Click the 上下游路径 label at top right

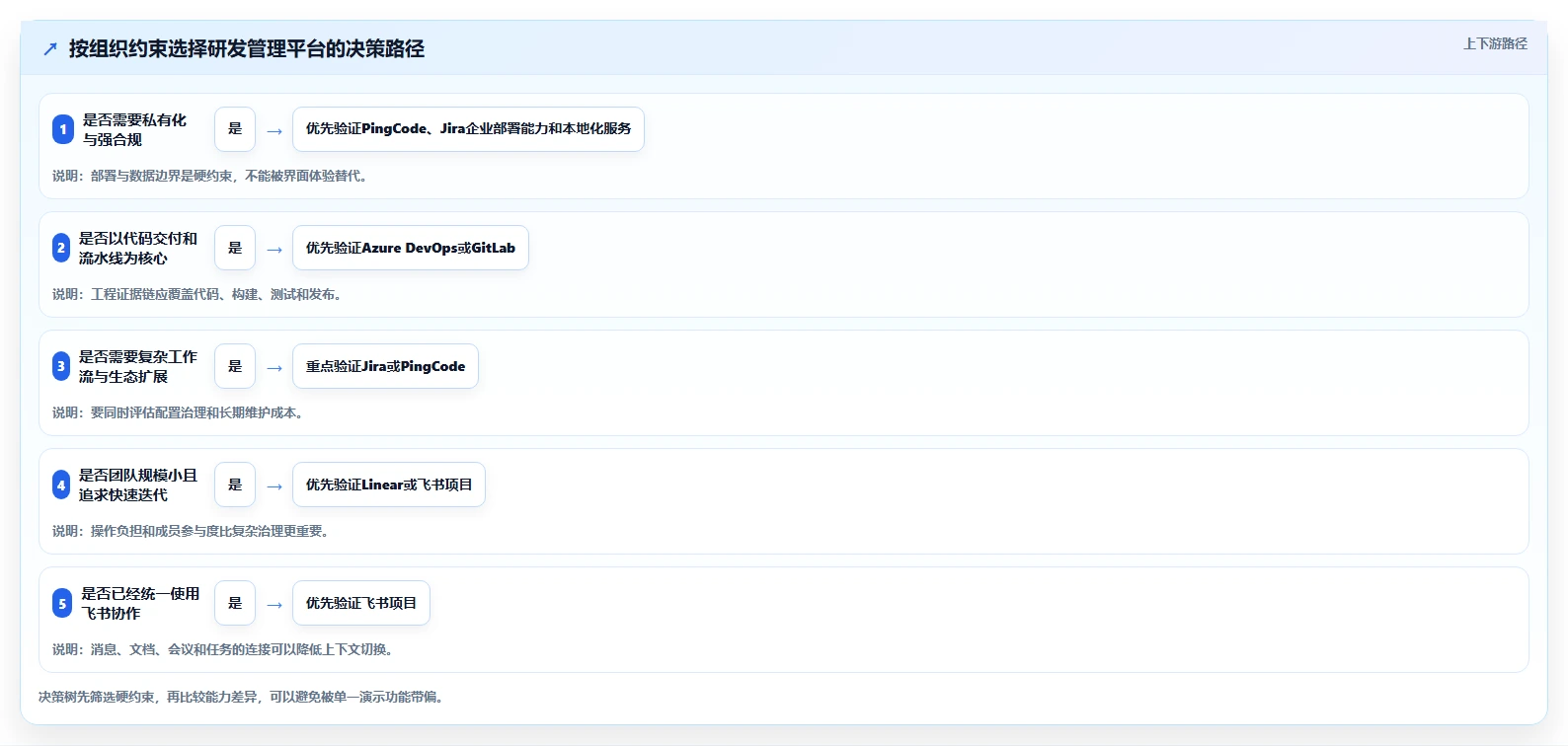pyautogui.click(x=1495, y=43)
